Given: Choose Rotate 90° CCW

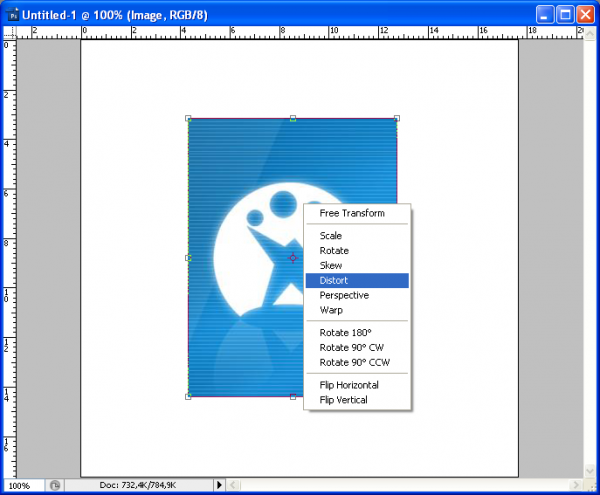Looking at the screenshot, I should [x=354, y=362].
